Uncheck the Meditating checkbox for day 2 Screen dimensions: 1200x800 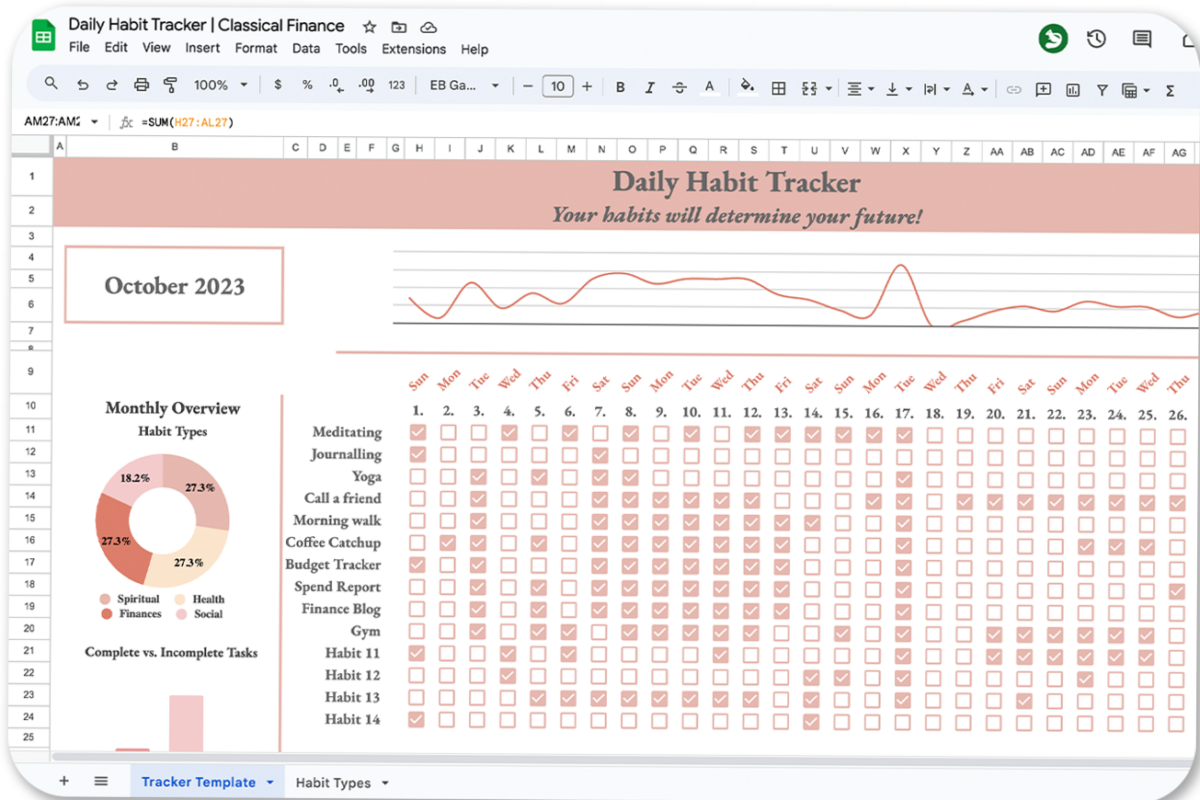pos(447,432)
